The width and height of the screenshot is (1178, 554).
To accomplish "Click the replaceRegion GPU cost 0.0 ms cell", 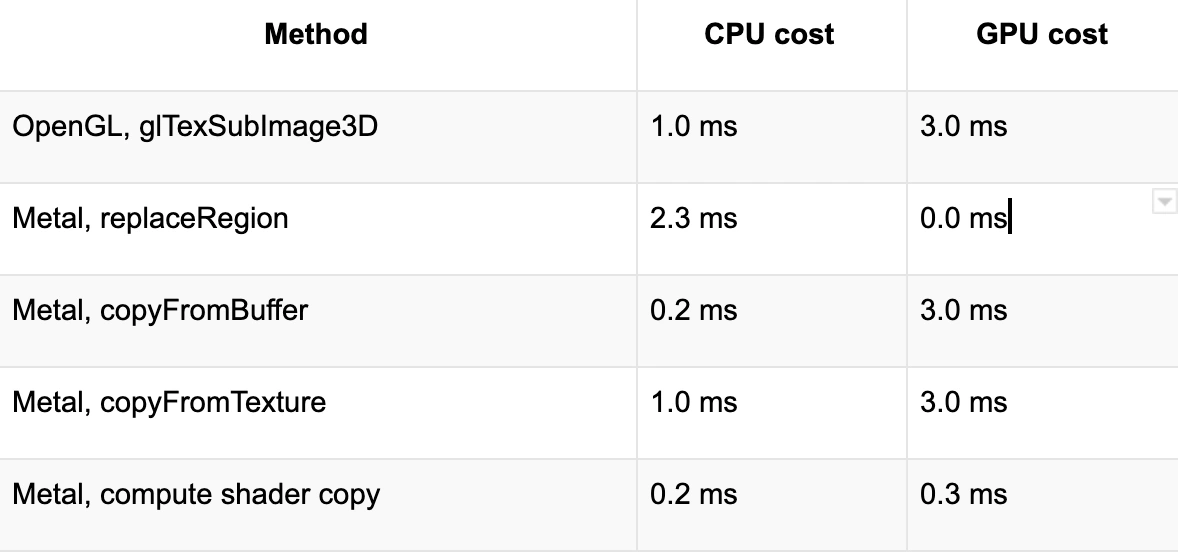I will point(964,218).
